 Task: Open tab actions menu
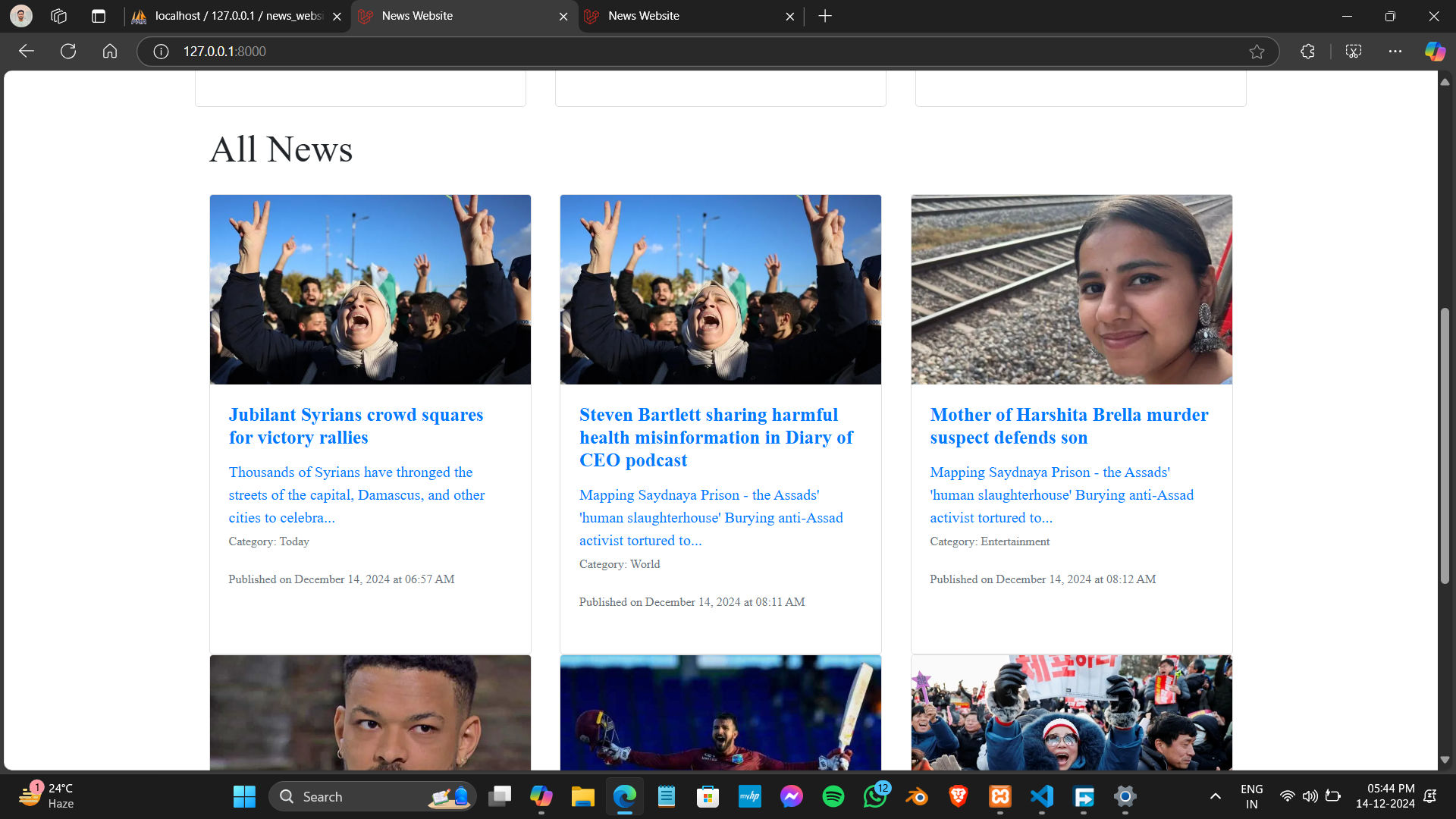tap(99, 16)
